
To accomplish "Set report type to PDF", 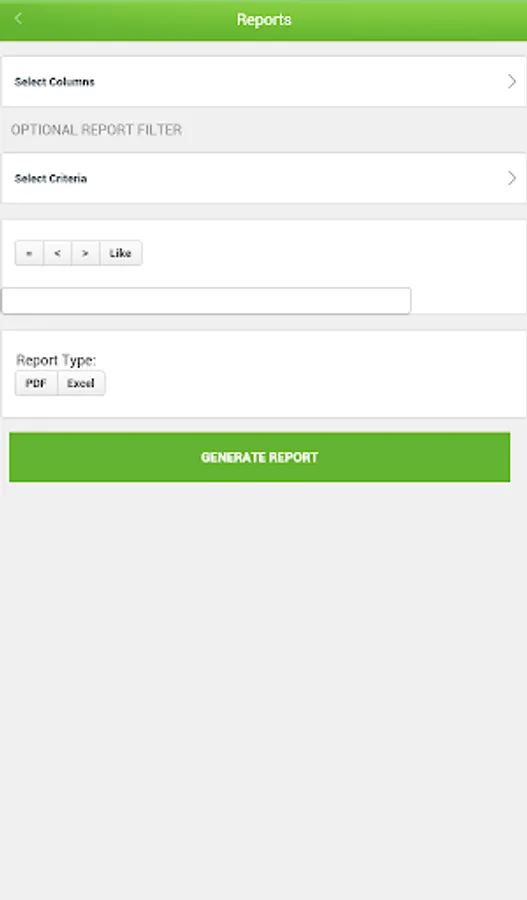I will 36,383.
